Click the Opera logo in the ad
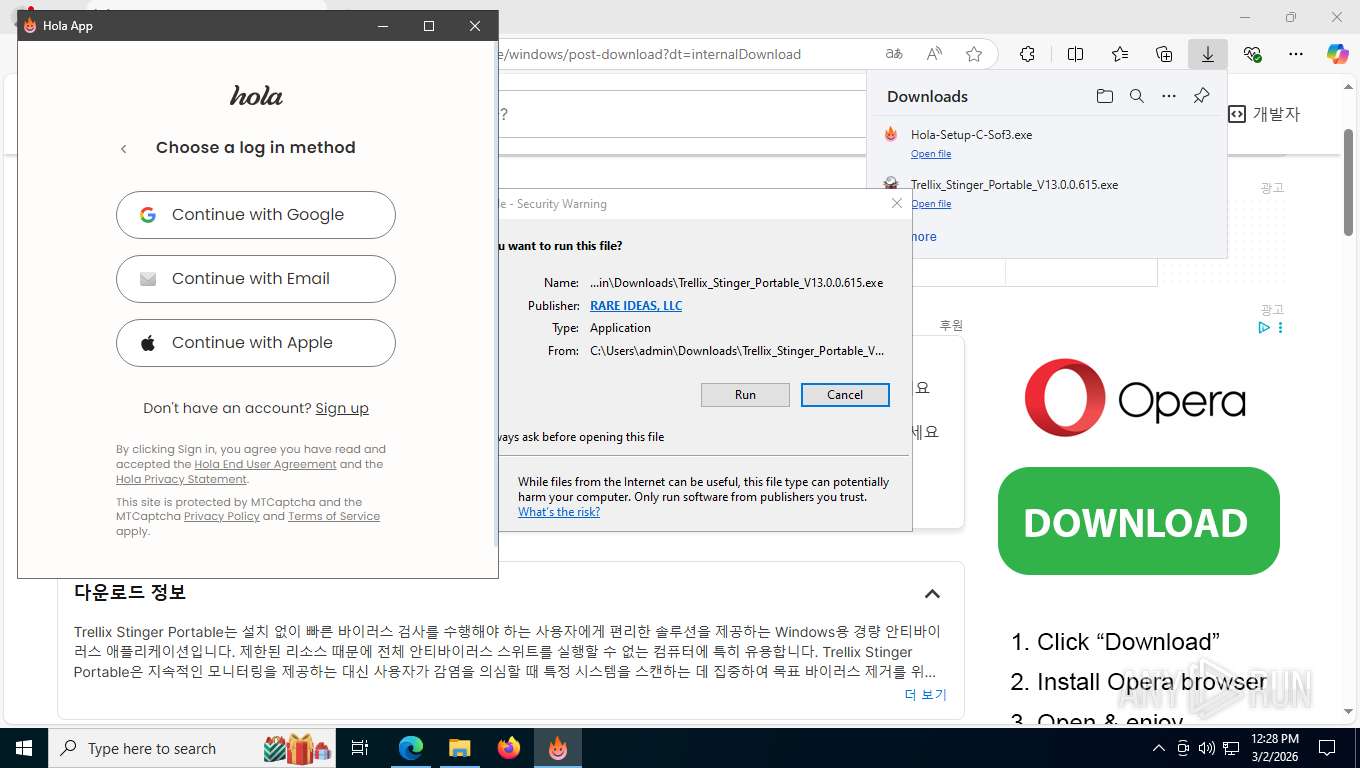The image size is (1360, 768). click(1134, 398)
